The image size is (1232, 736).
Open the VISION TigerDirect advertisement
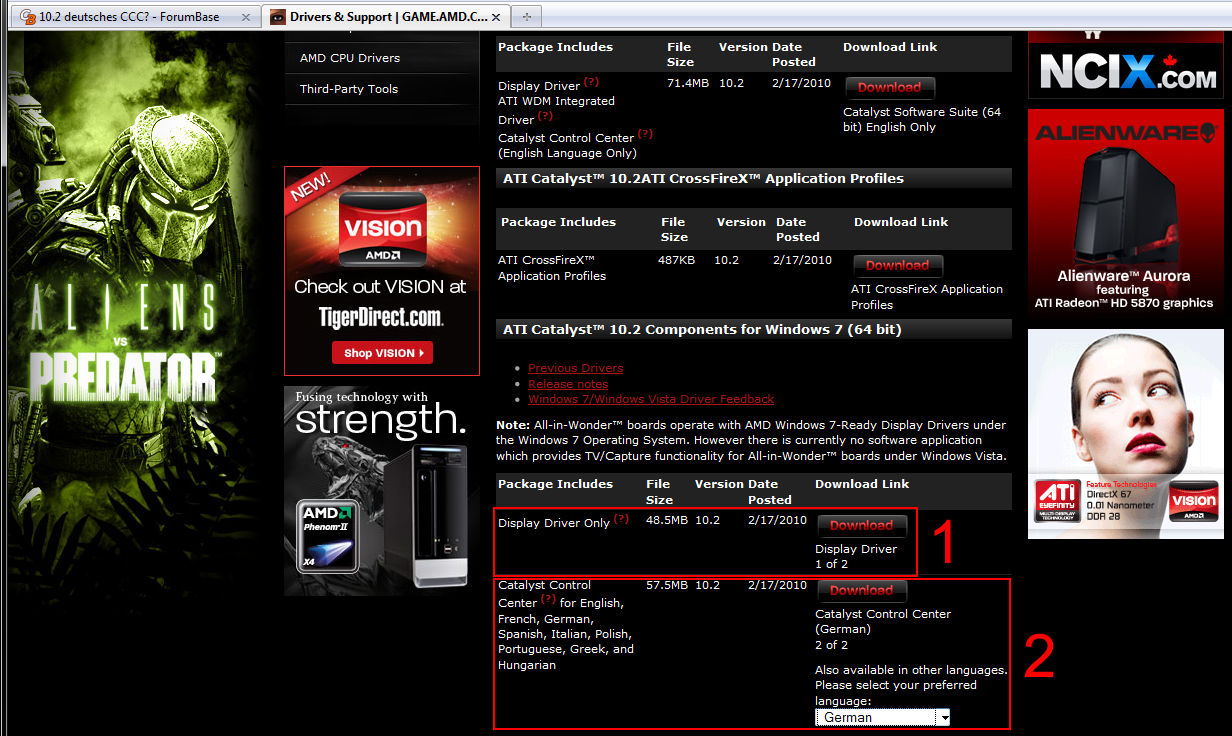click(x=382, y=271)
